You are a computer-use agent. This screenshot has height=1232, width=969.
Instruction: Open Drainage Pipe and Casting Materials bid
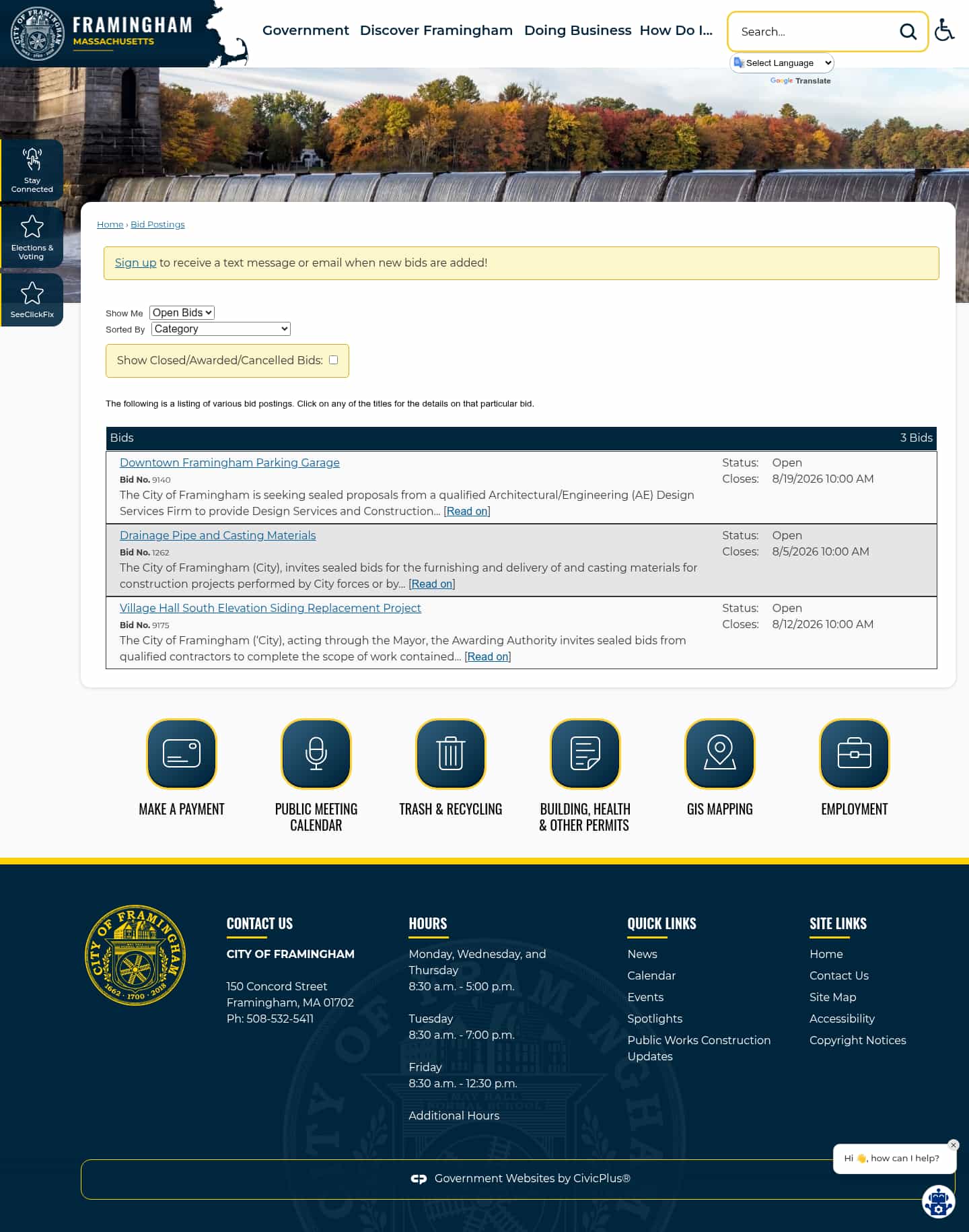[217, 535]
